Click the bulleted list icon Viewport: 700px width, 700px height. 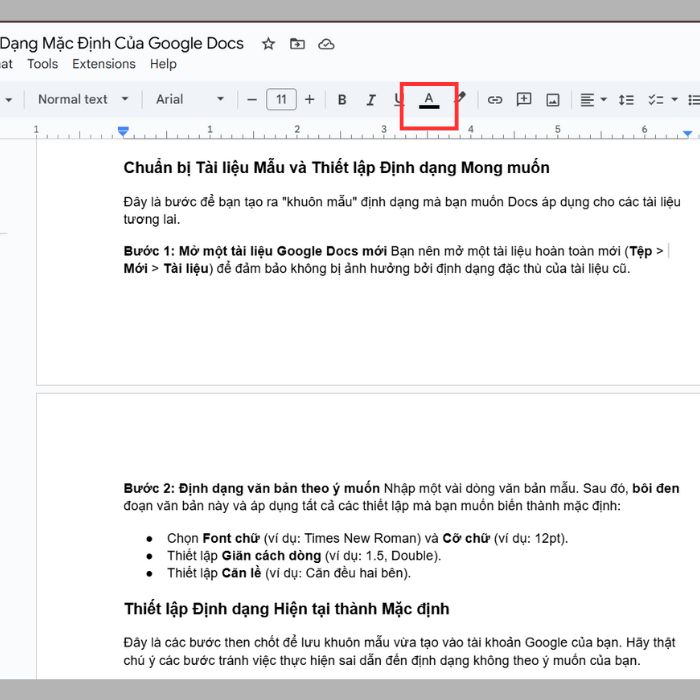pyautogui.click(x=694, y=100)
